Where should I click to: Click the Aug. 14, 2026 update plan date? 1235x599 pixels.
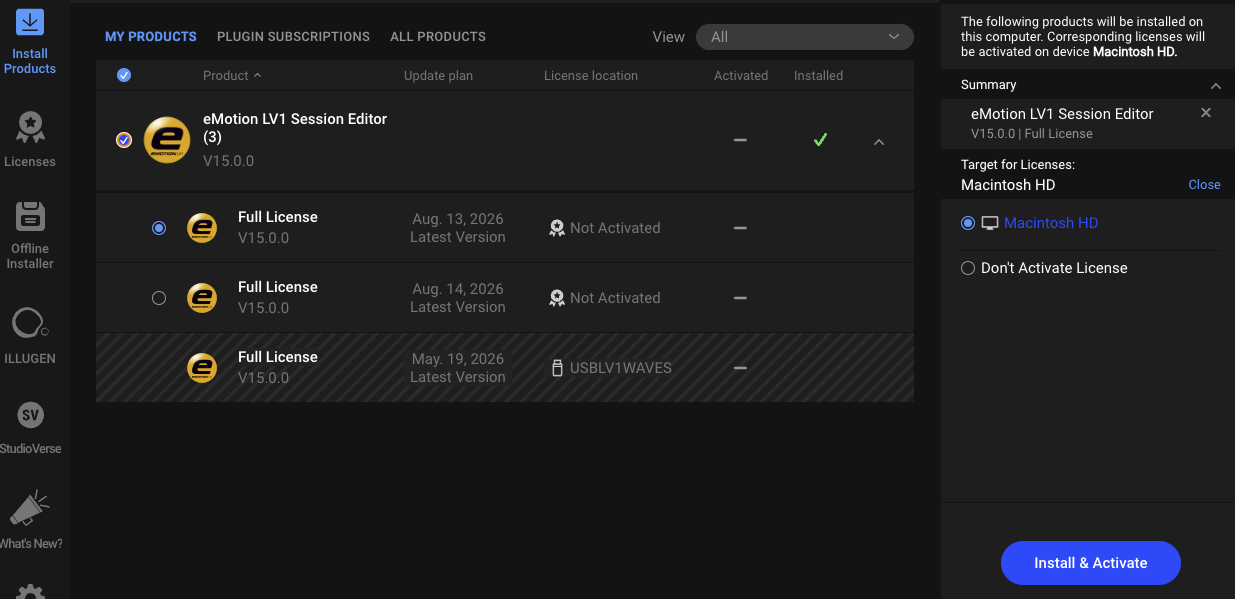[458, 289]
